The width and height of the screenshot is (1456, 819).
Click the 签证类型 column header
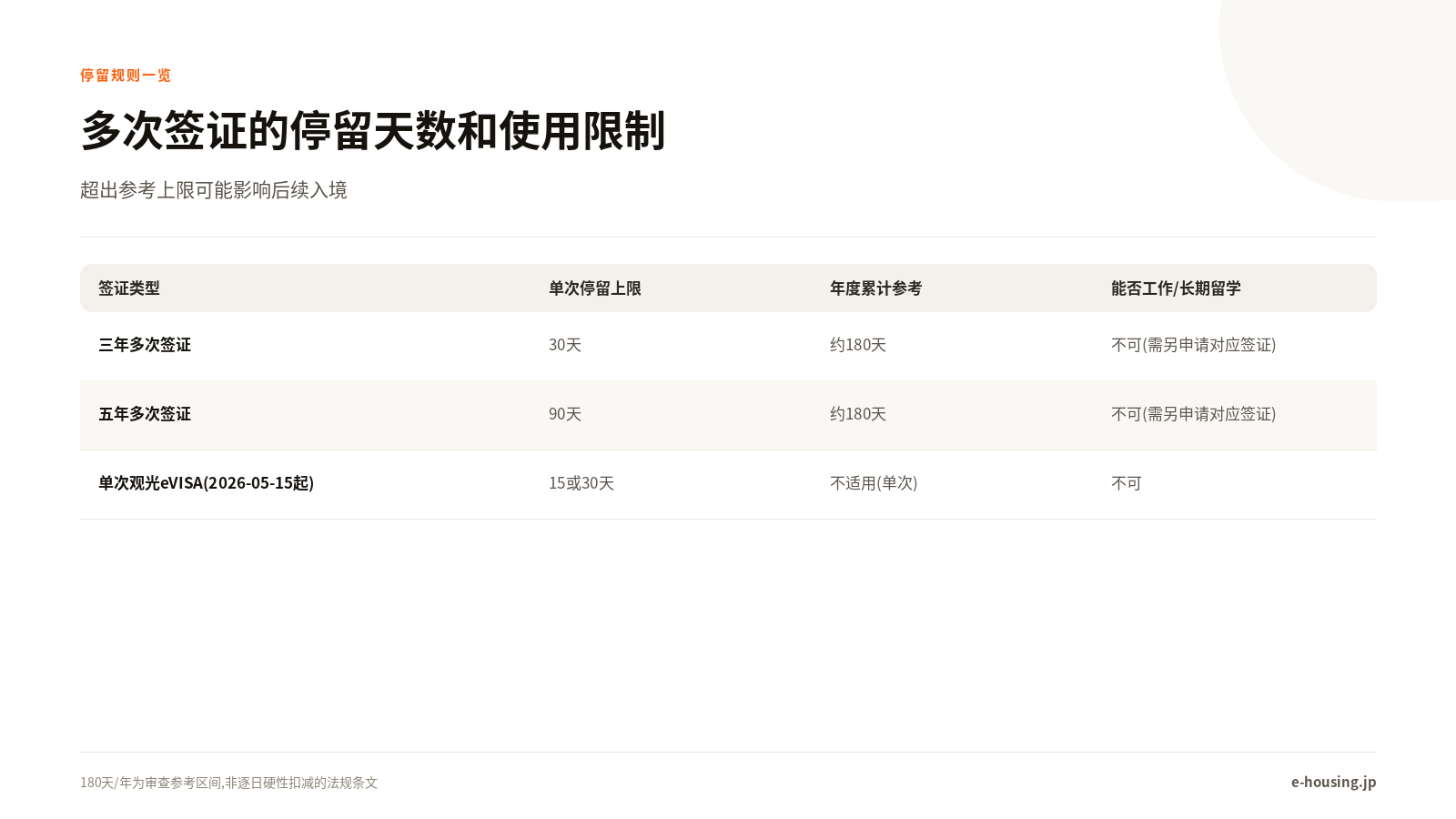129,288
